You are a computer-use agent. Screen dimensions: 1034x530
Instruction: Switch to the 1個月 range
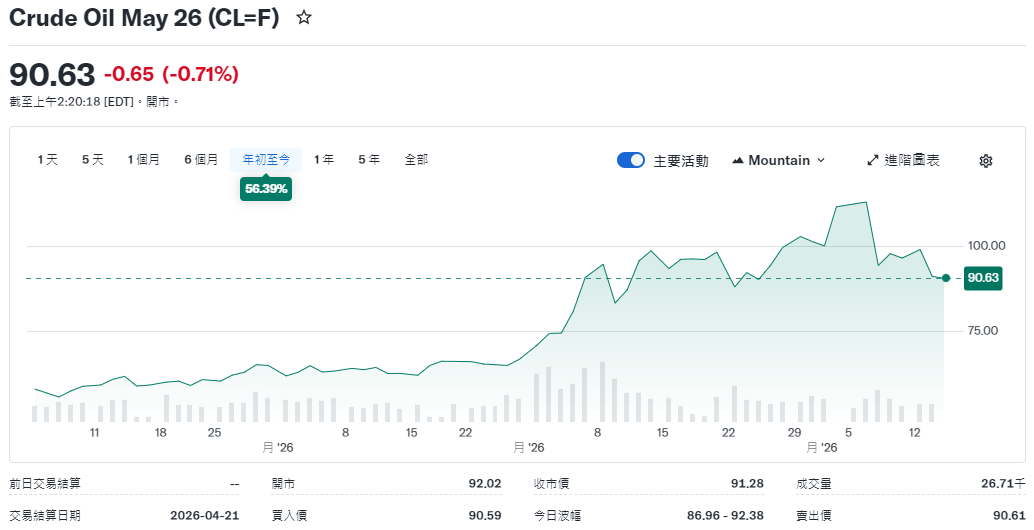click(x=144, y=160)
